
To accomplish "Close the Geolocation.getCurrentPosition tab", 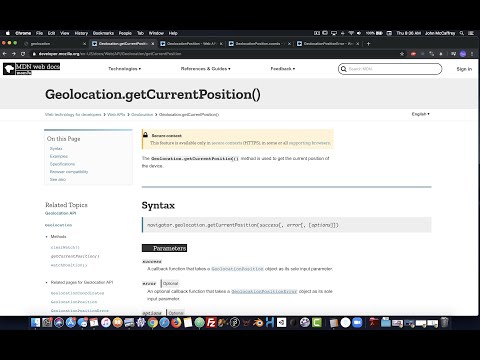I will click(x=153, y=44).
